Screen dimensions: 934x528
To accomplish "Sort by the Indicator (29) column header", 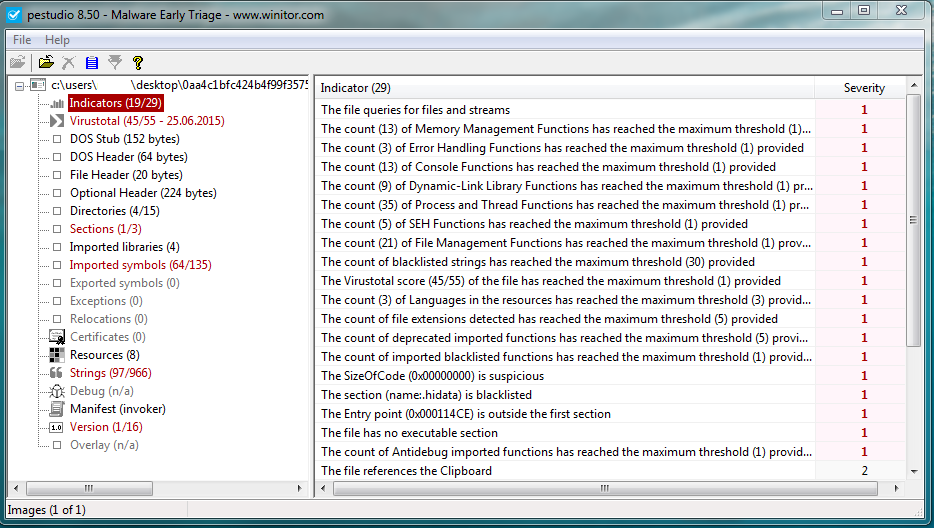I will point(565,88).
